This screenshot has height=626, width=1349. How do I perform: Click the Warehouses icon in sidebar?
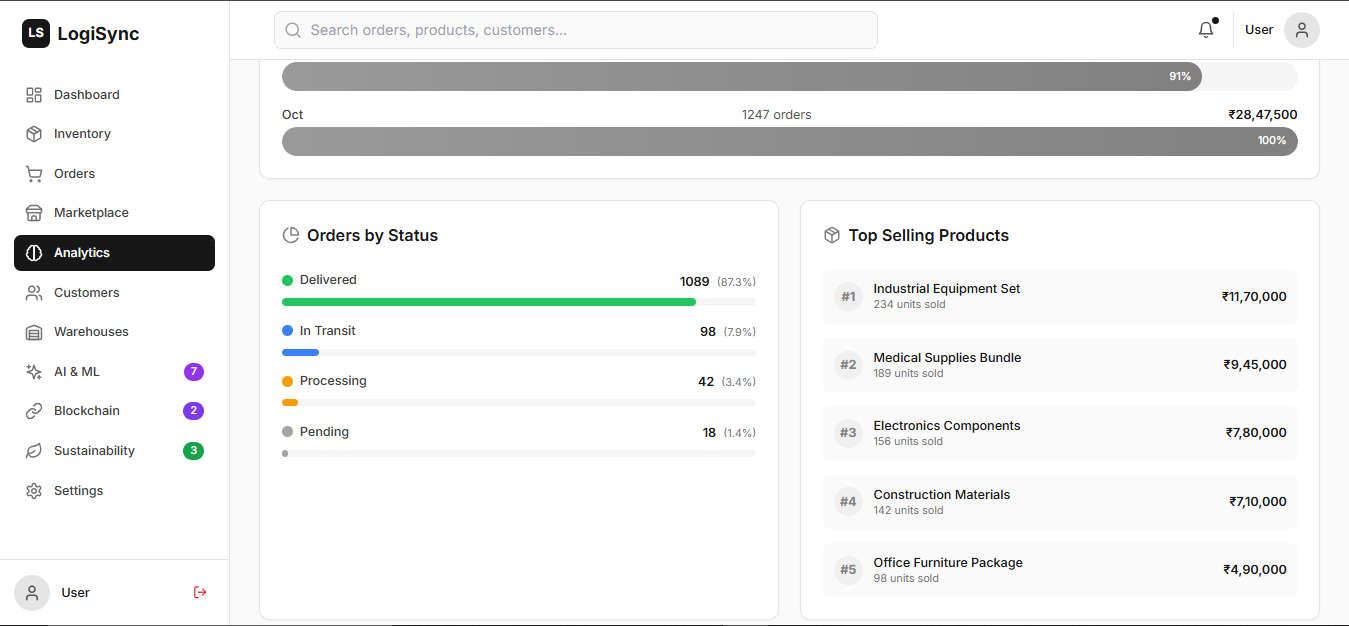click(34, 332)
